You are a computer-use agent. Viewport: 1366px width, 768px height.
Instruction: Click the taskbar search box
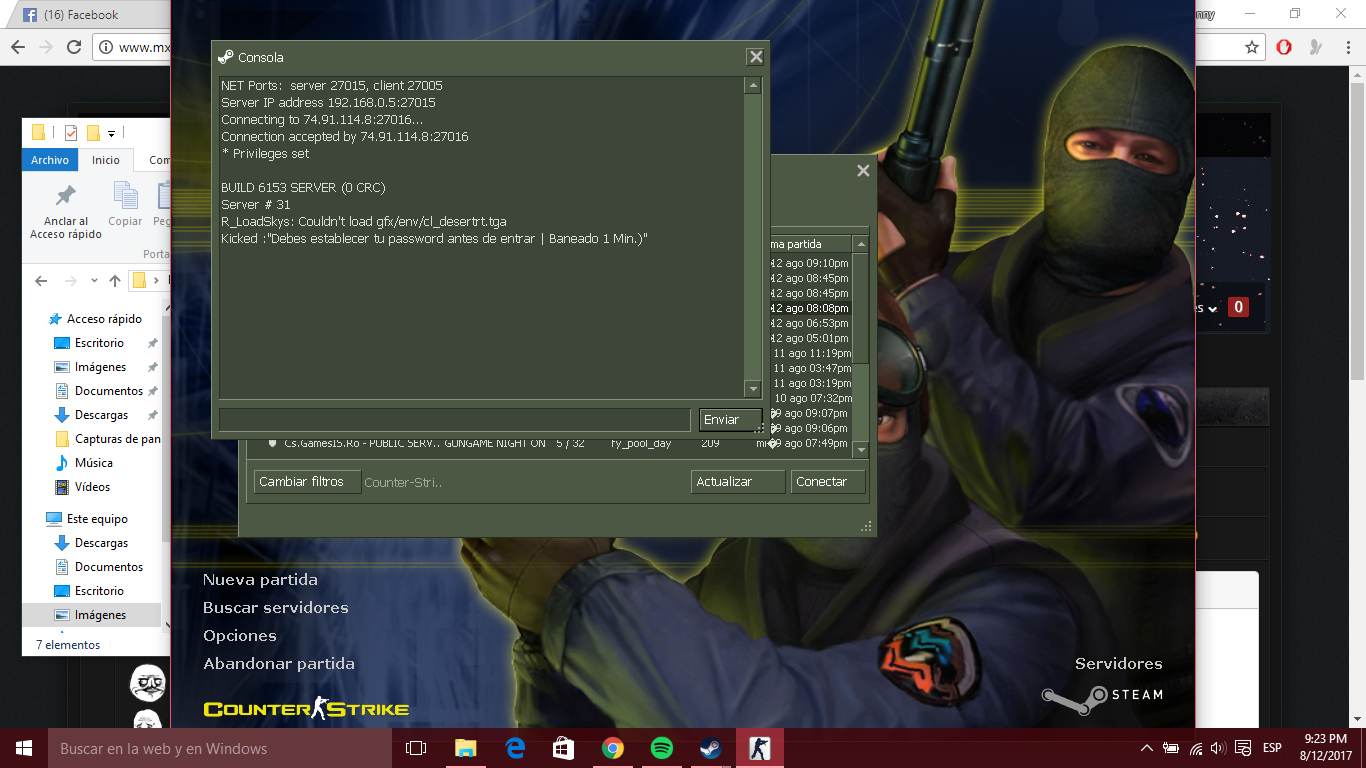(x=219, y=748)
